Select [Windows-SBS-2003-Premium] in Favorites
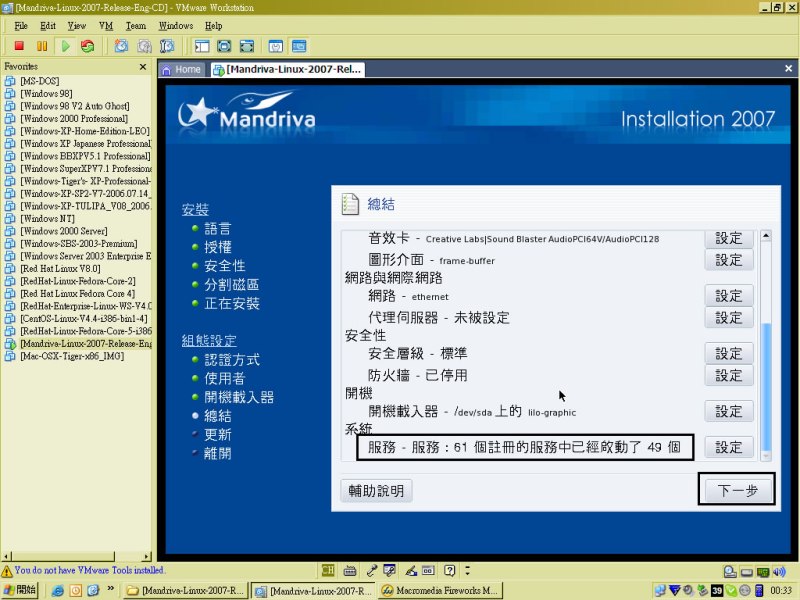The width and height of the screenshot is (800, 600). [79, 244]
